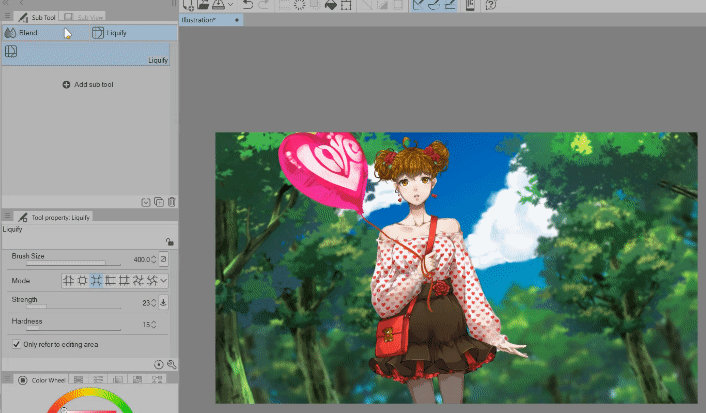The height and width of the screenshot is (413, 706).
Task: Toggle the tool property lock icon
Action: pos(169,241)
